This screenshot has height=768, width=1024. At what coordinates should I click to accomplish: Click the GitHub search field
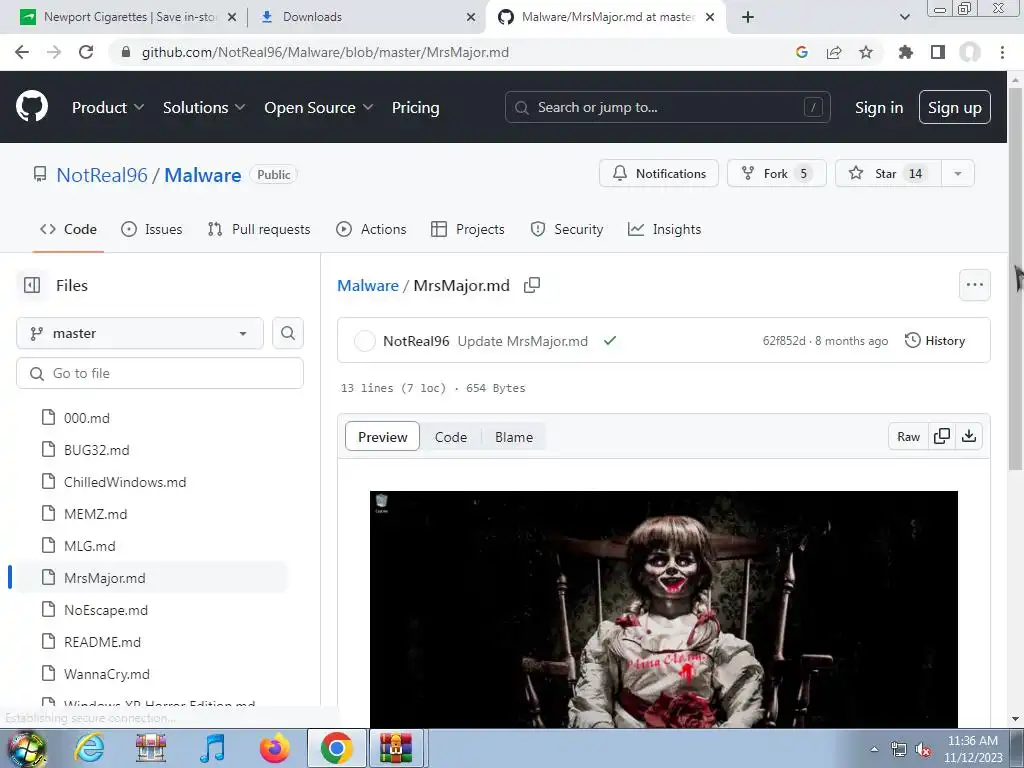coord(667,107)
